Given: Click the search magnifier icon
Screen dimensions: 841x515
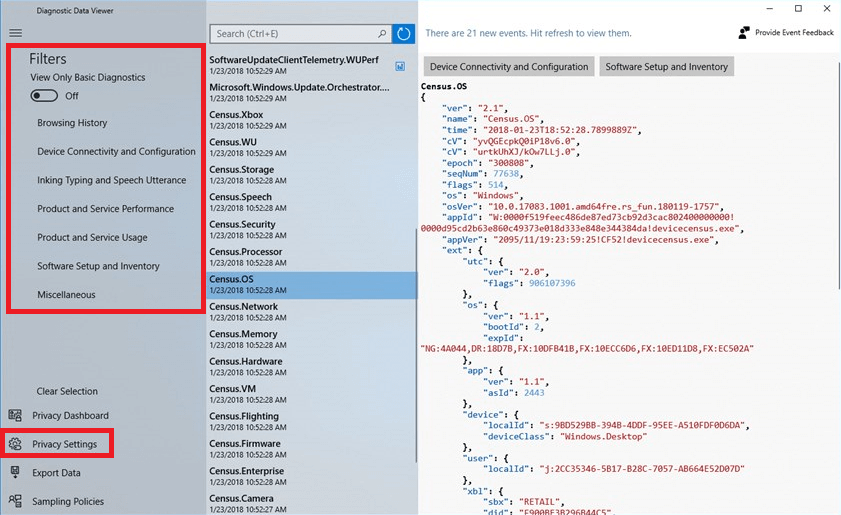Looking at the screenshot, I should (382, 34).
